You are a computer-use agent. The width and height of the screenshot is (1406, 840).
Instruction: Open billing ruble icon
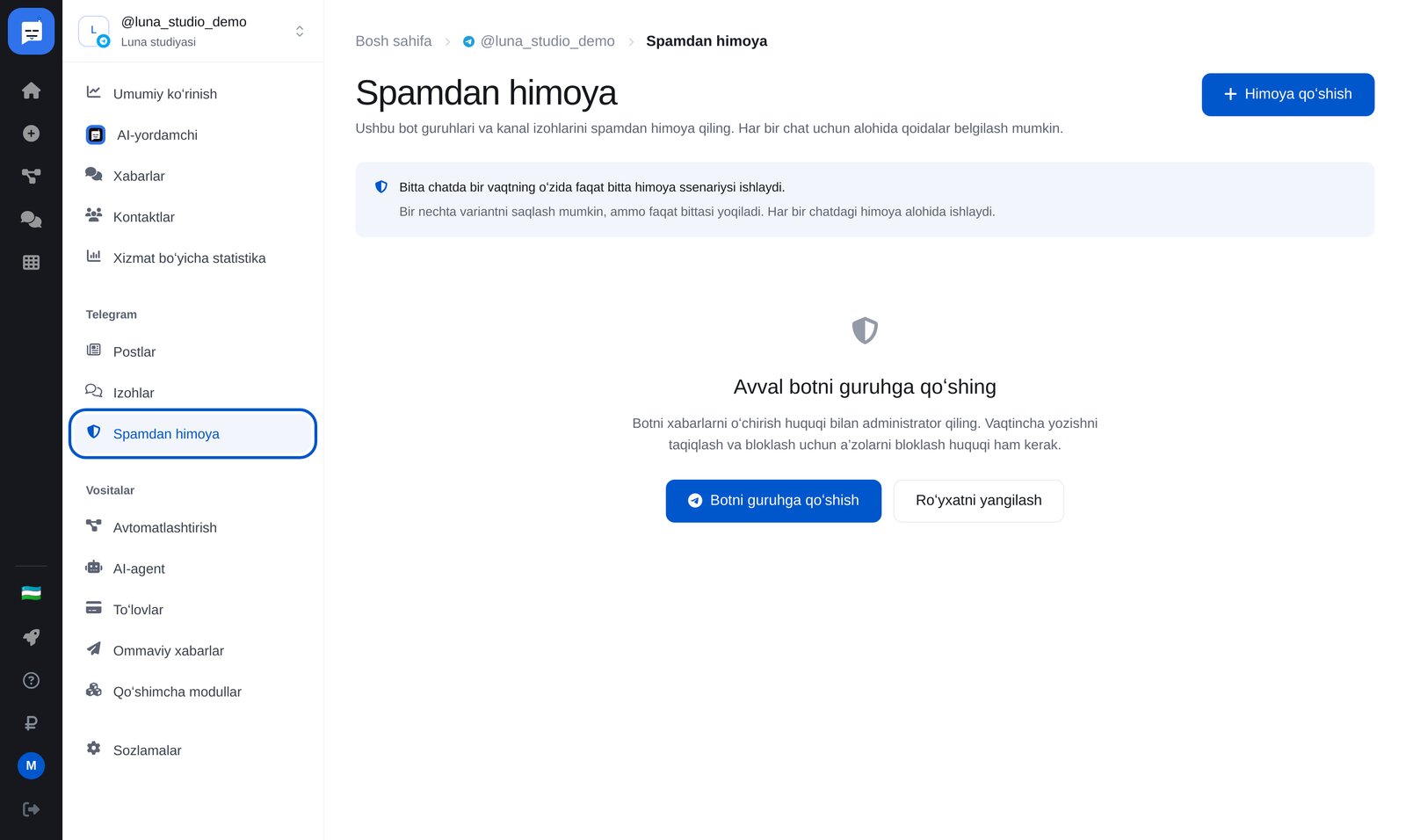(x=31, y=723)
